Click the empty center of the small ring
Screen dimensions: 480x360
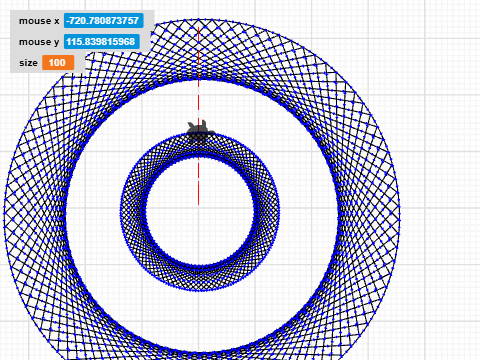[199, 211]
